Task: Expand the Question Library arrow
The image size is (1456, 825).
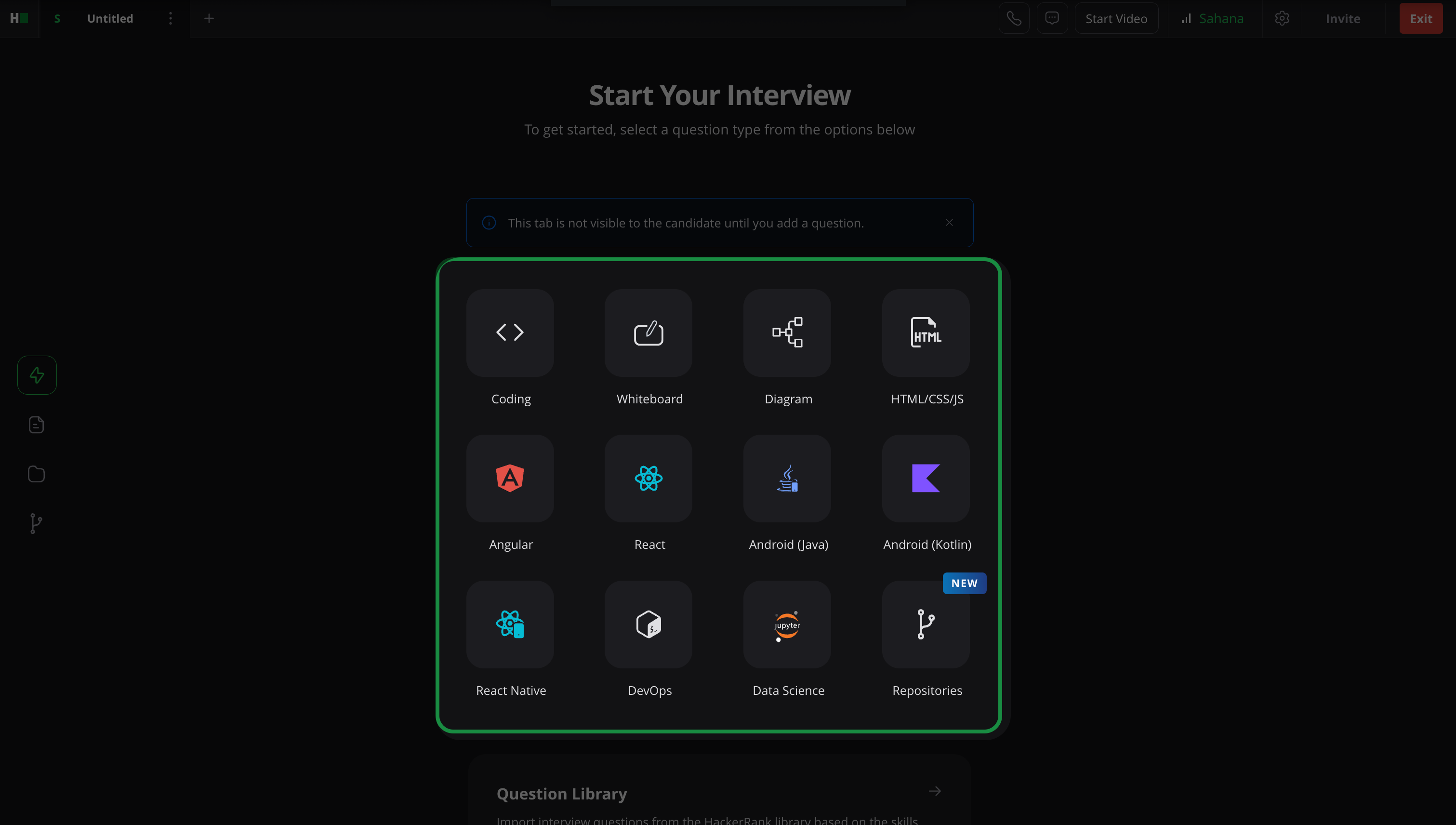Action: [935, 791]
